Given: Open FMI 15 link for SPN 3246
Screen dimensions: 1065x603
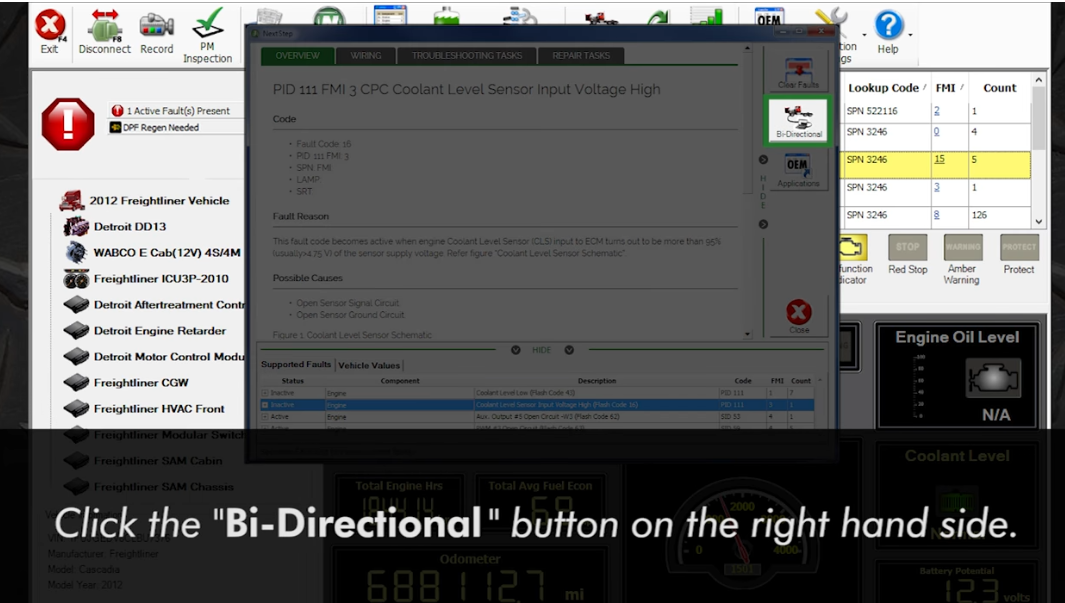Looking at the screenshot, I should (939, 159).
